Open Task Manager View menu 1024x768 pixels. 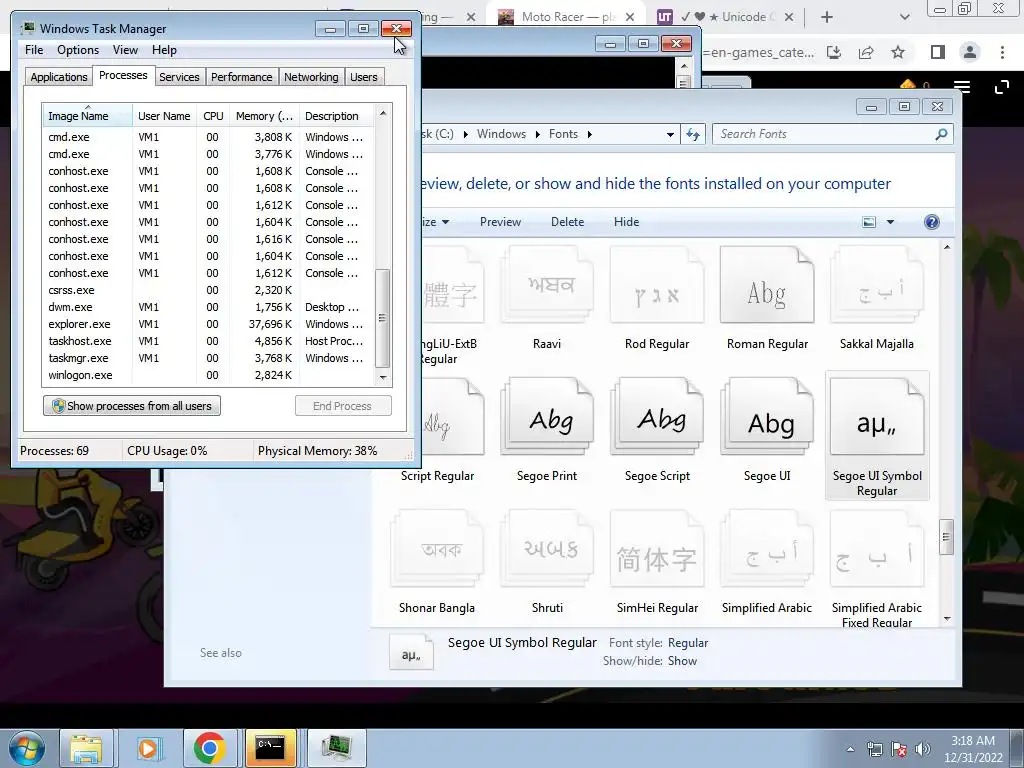click(125, 50)
